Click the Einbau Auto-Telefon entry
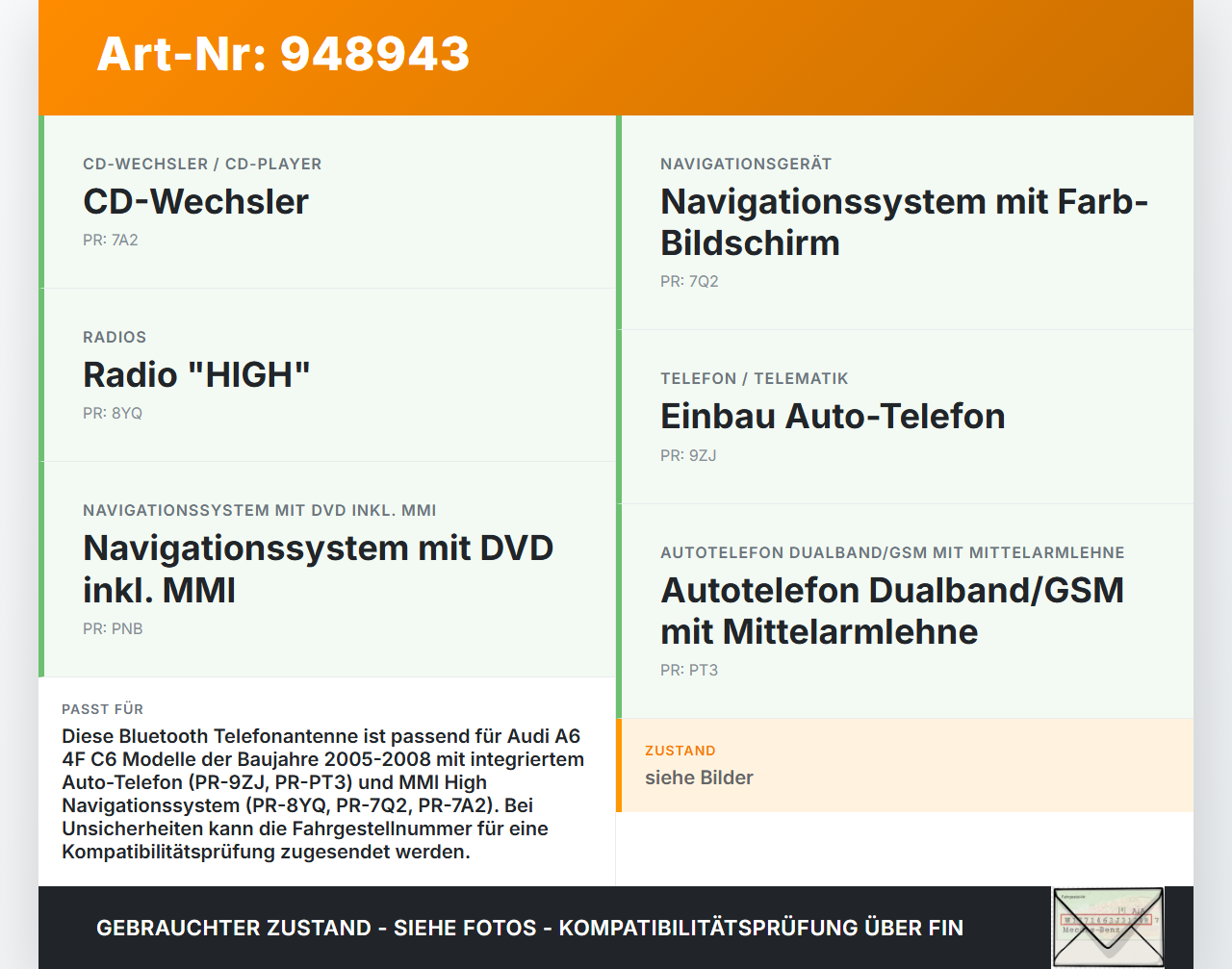 pos(832,417)
